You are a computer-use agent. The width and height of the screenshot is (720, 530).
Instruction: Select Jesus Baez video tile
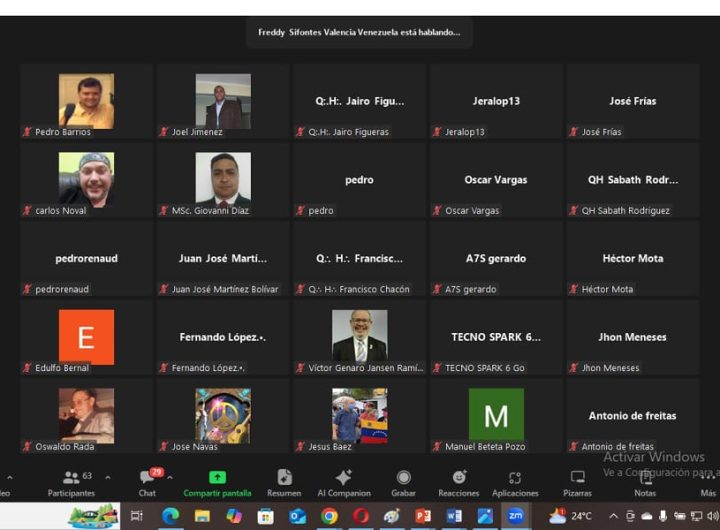[360, 416]
